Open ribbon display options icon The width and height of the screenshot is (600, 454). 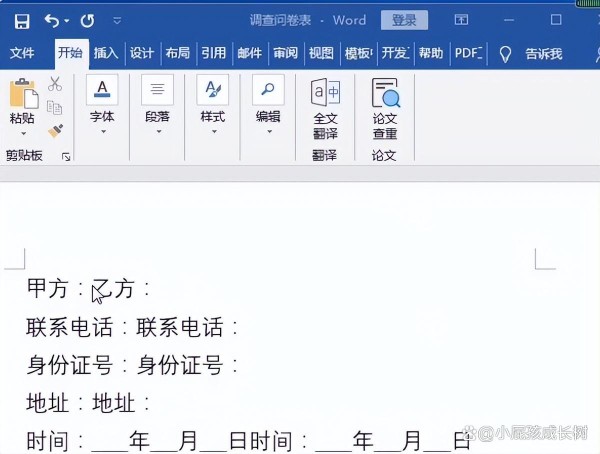pyautogui.click(x=461, y=20)
